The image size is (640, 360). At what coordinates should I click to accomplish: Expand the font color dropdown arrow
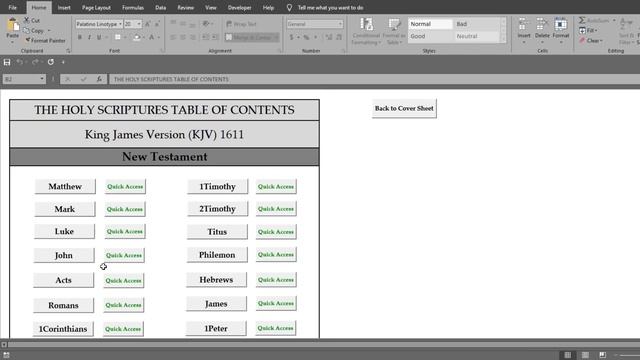[x=158, y=37]
